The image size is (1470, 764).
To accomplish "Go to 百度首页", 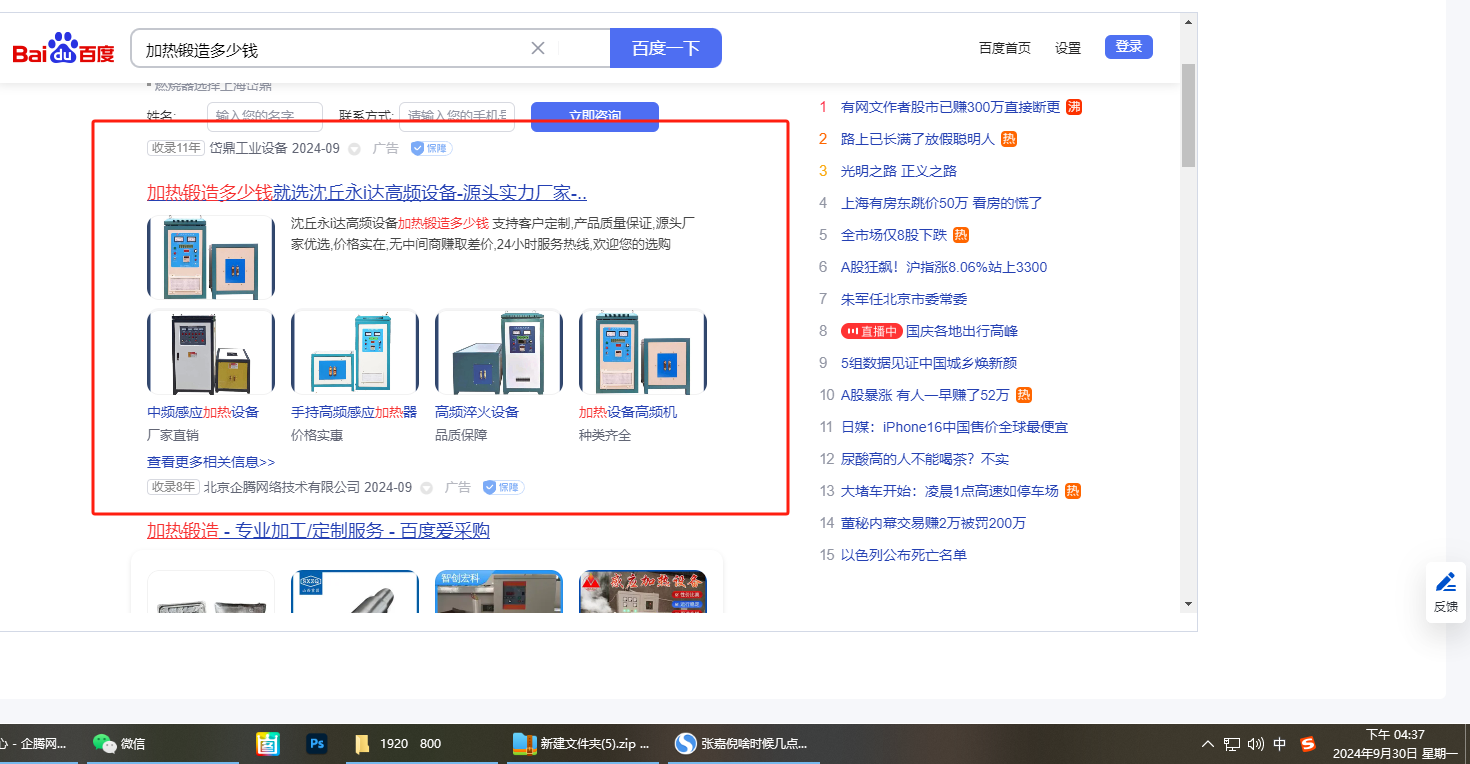I will click(1005, 48).
